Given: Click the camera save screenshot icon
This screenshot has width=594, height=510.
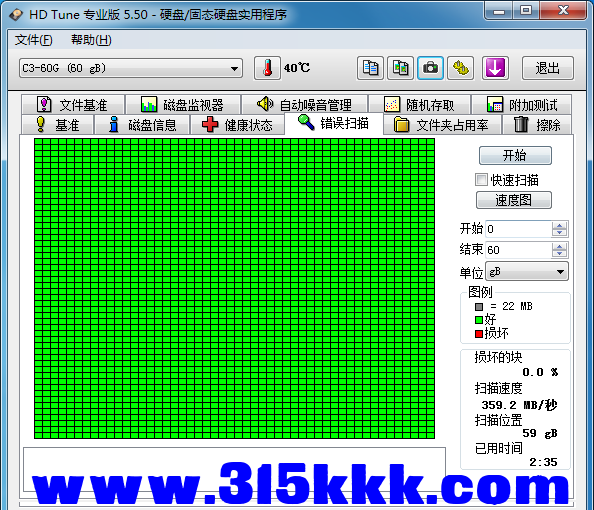Looking at the screenshot, I should (x=430, y=68).
